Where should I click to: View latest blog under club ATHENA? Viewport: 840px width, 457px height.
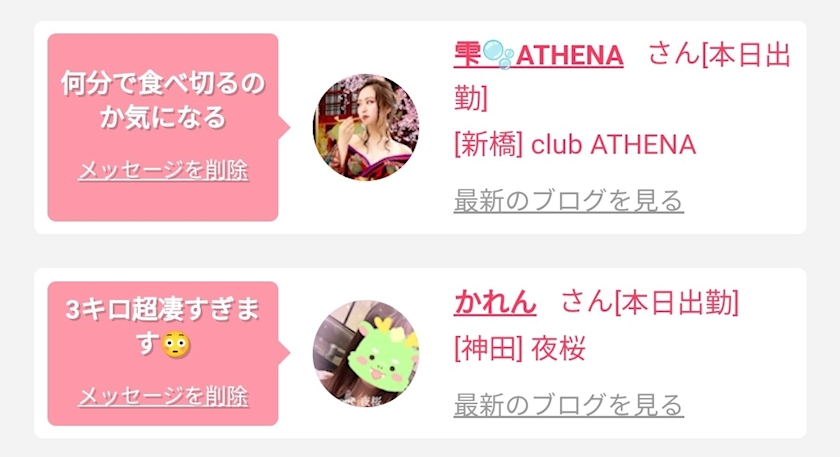[568, 201]
